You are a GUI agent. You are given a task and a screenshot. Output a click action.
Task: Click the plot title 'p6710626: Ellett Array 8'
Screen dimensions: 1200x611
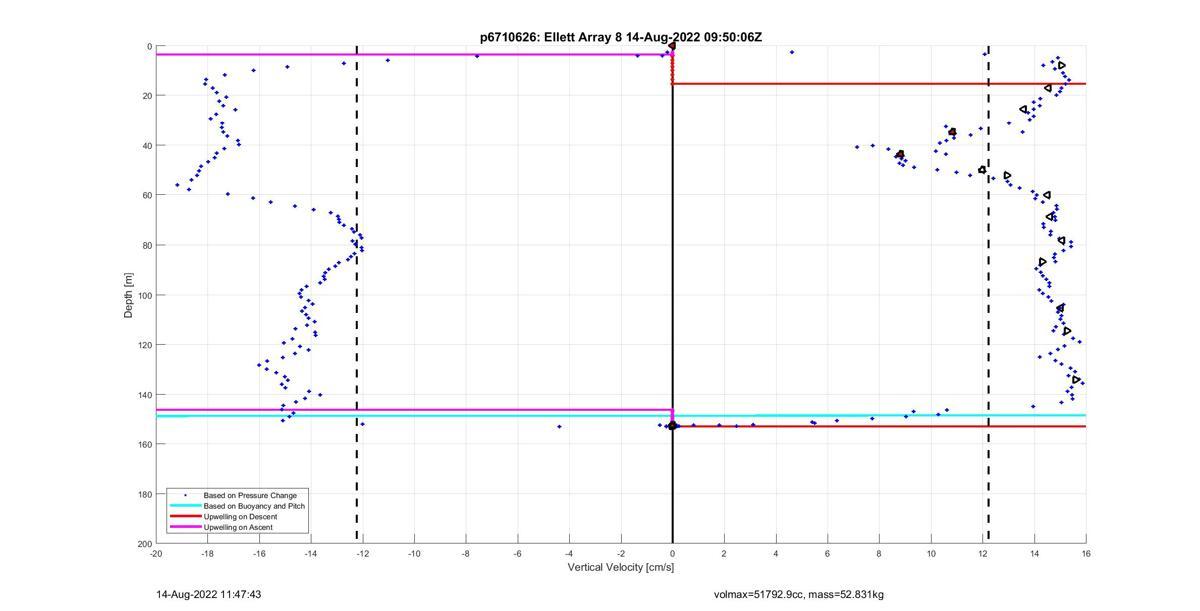(550, 37)
